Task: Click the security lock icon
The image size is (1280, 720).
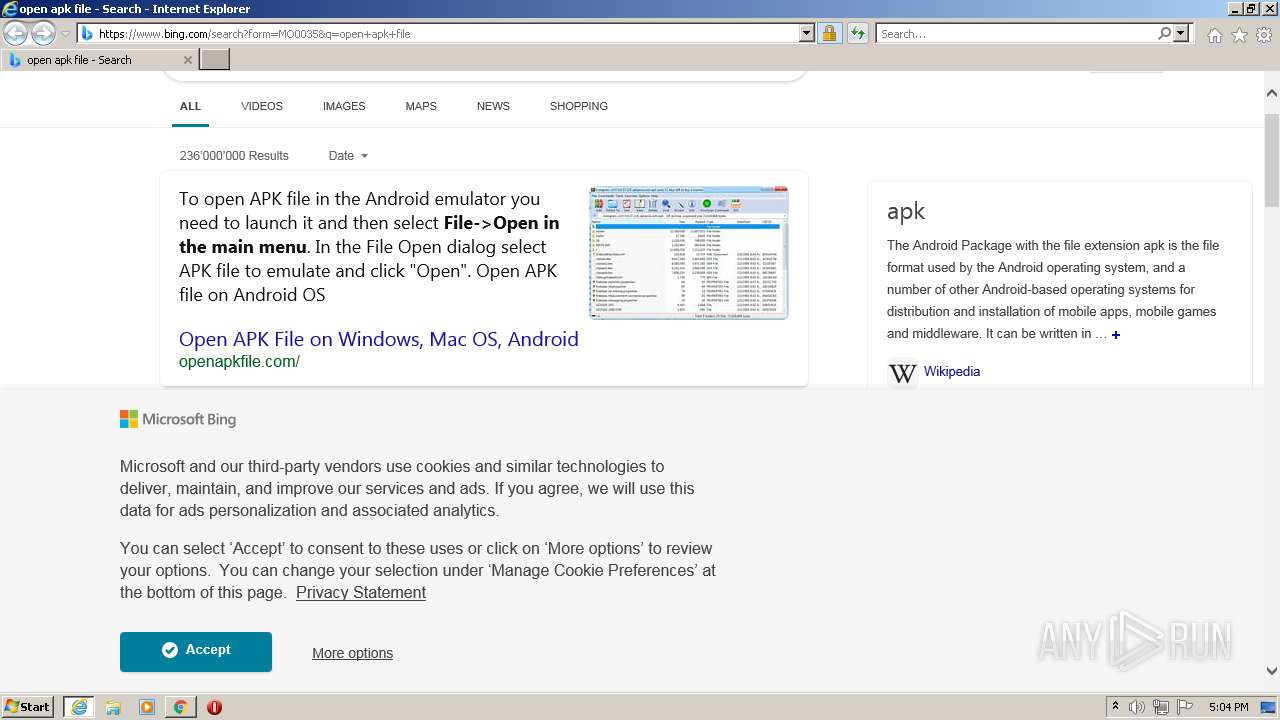Action: [x=829, y=34]
